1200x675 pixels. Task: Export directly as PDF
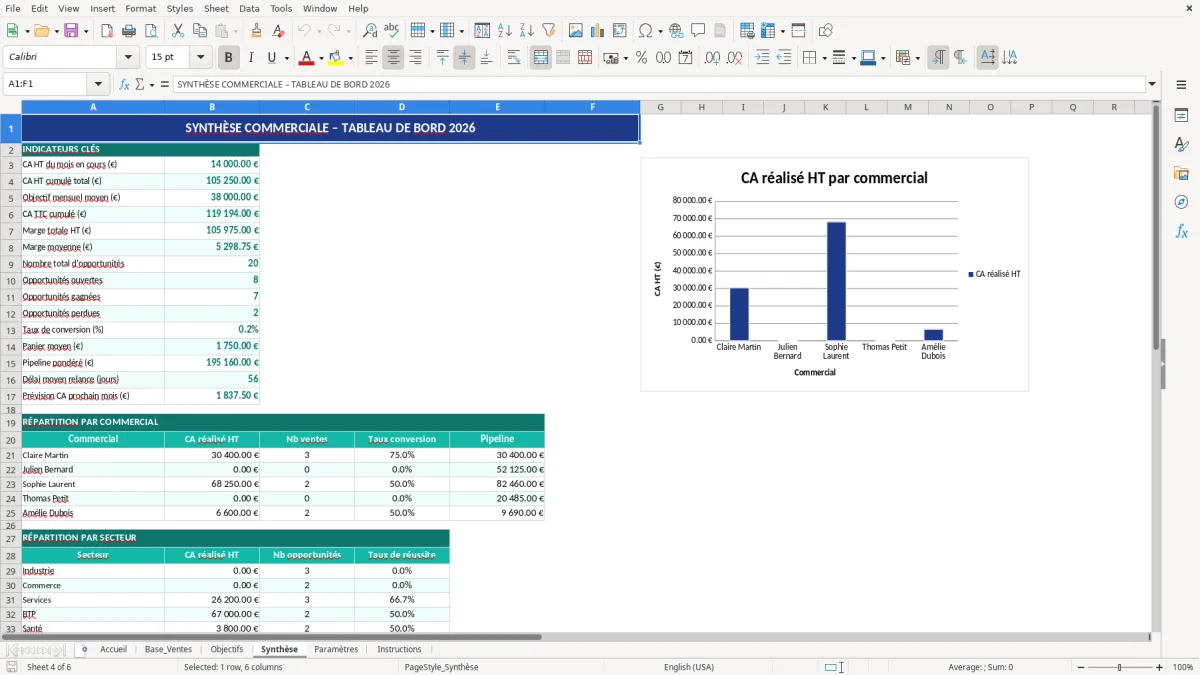(107, 31)
